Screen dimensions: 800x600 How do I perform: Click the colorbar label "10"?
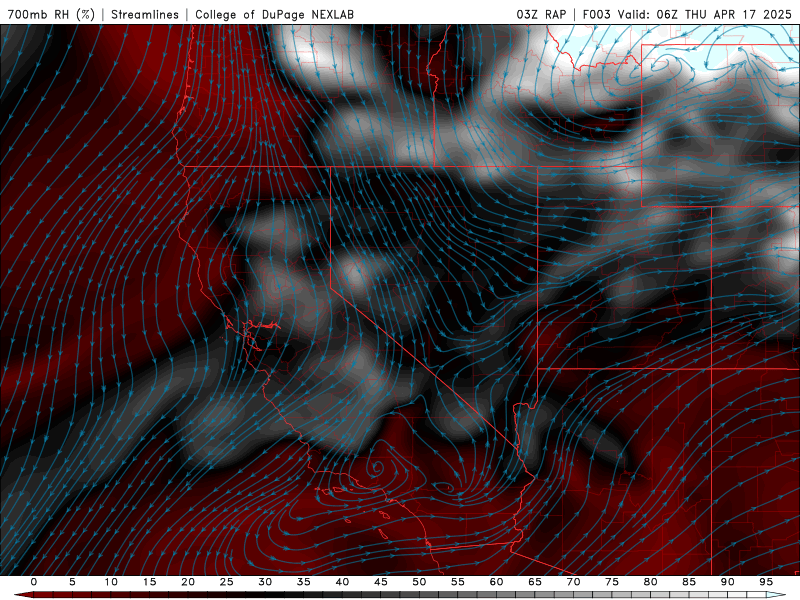click(x=111, y=582)
